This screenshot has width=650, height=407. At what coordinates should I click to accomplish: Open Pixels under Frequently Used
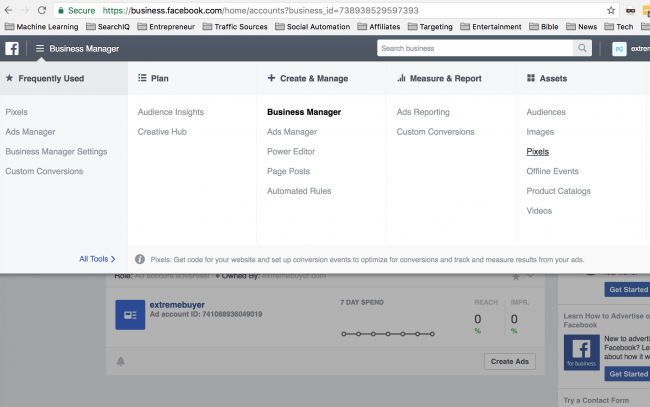tap(17, 112)
